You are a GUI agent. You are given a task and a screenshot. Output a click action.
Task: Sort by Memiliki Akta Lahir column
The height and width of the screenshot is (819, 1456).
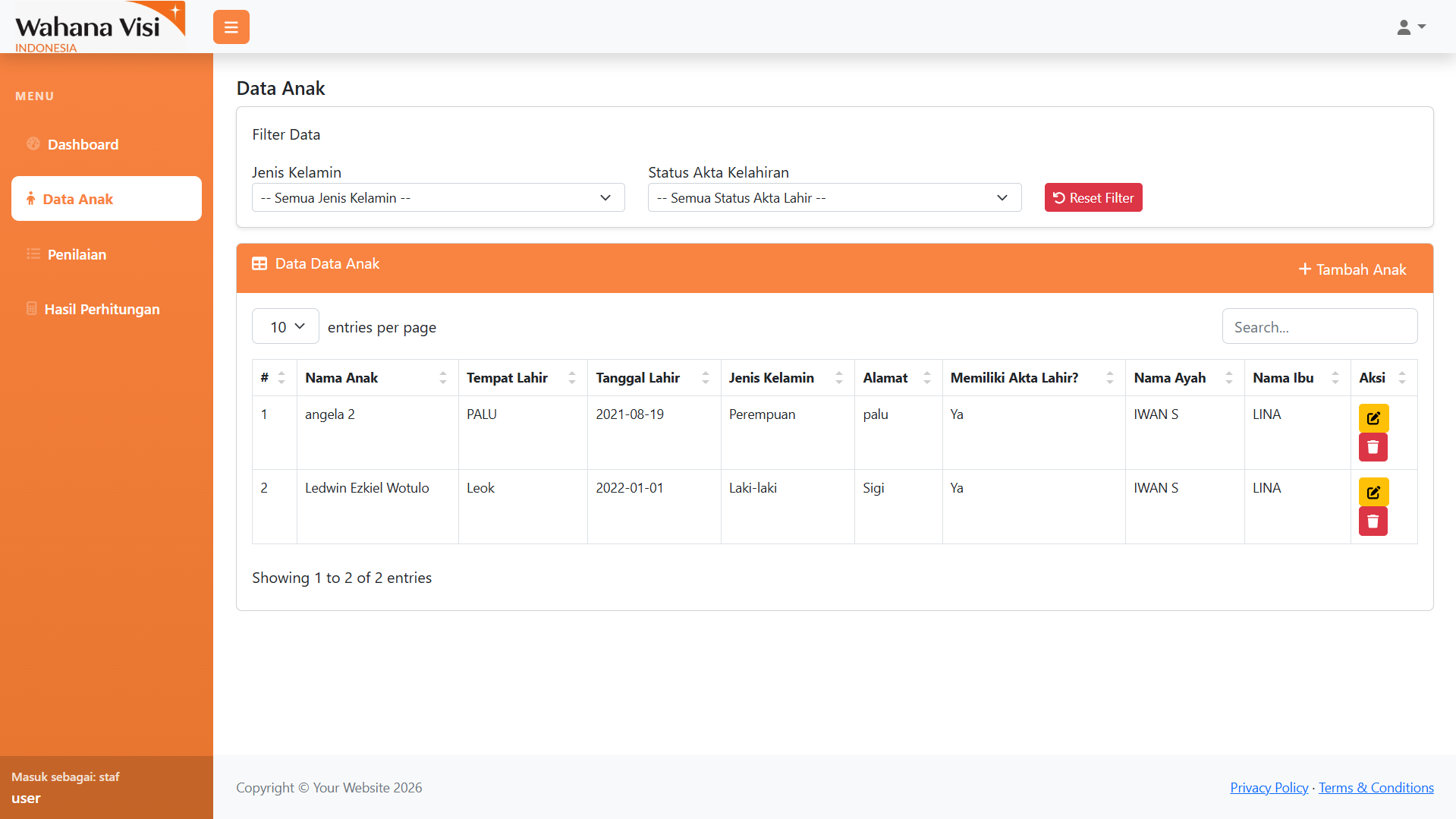[x=1109, y=378]
